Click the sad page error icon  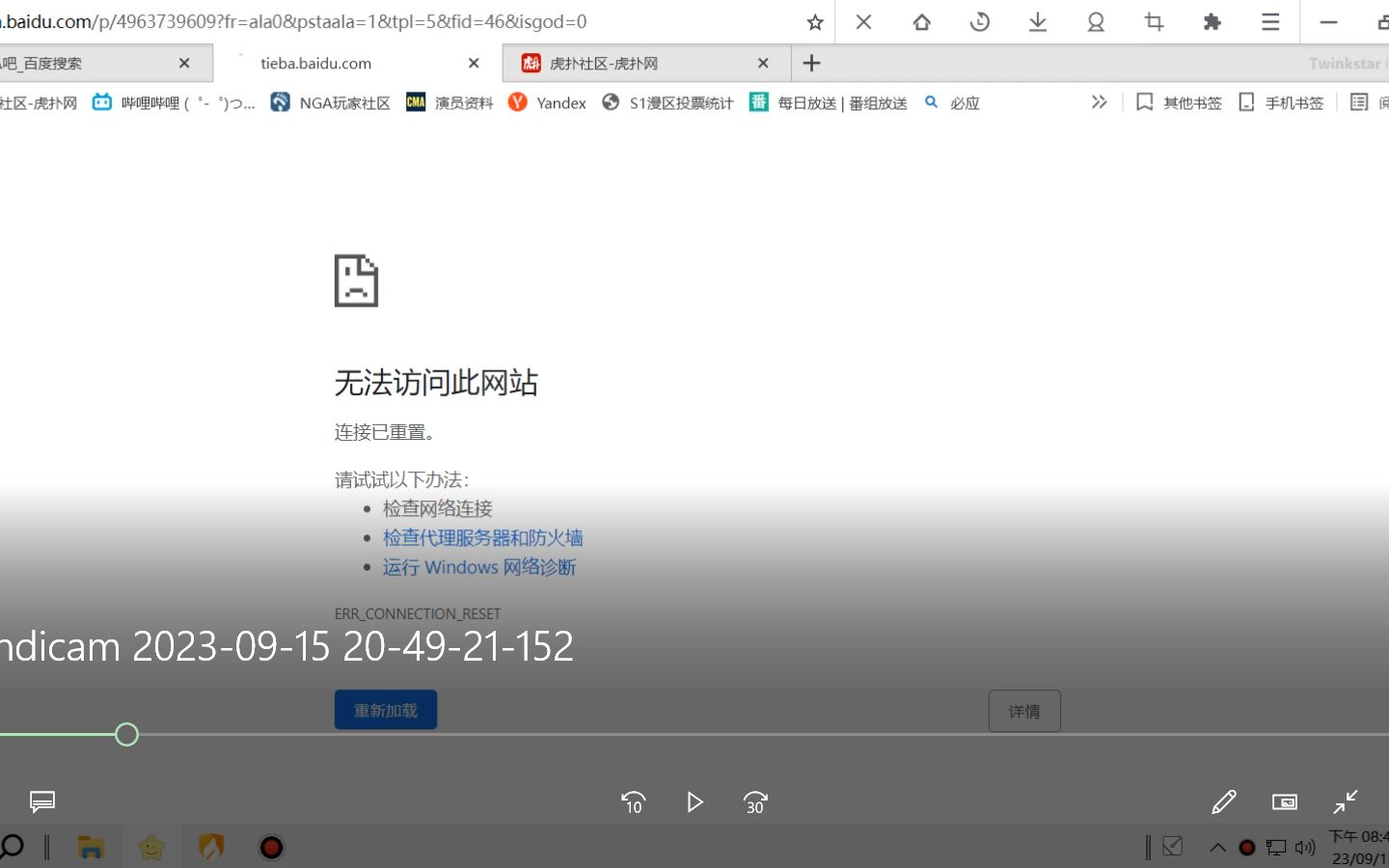[356, 281]
